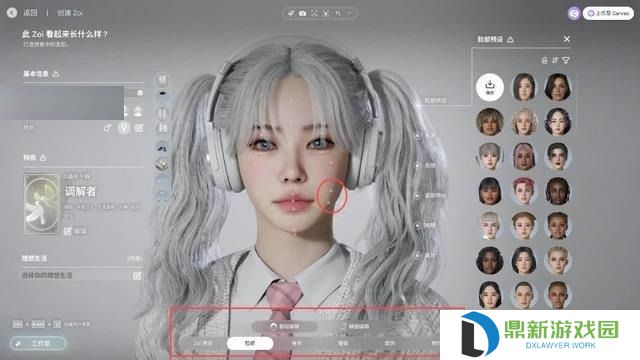Click the frame icon right of the camera
This screenshot has height=360, width=640.
[x=314, y=13]
